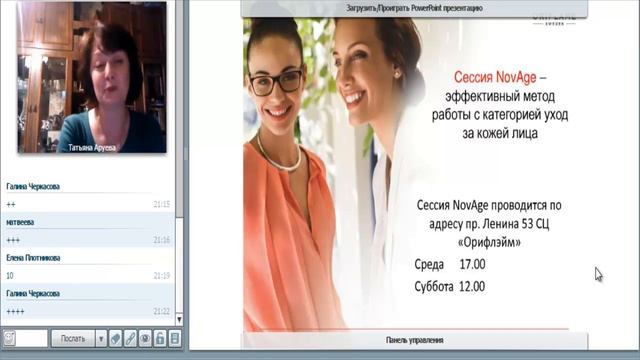Click the address text пр. Ленина 53 СЦ
This screenshot has width=640, height=360.
tap(507, 224)
